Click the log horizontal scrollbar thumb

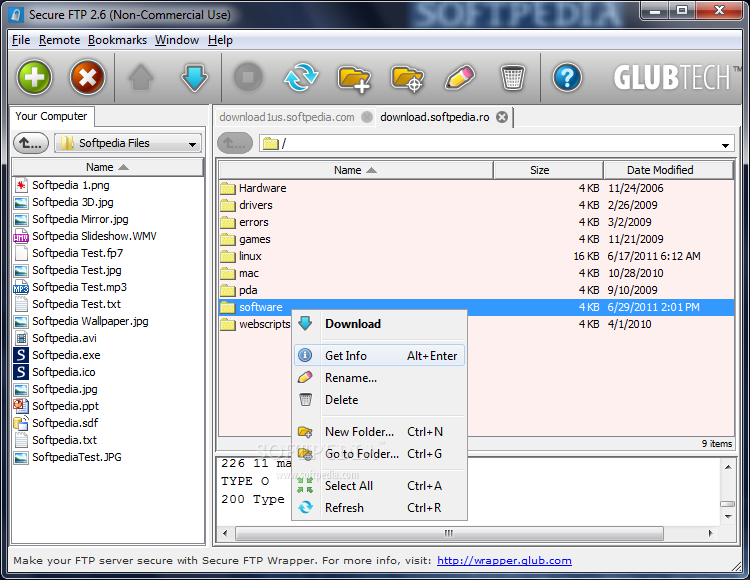pos(449,533)
